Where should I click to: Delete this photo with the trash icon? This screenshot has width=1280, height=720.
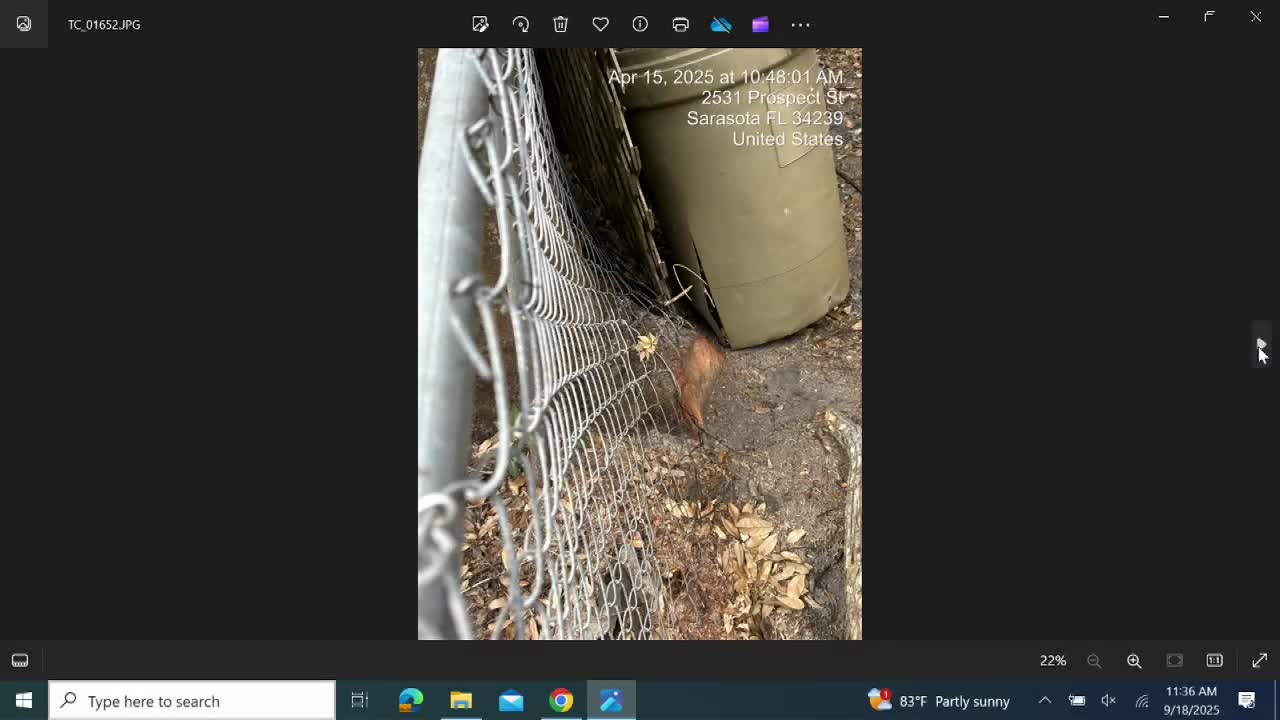tap(560, 24)
